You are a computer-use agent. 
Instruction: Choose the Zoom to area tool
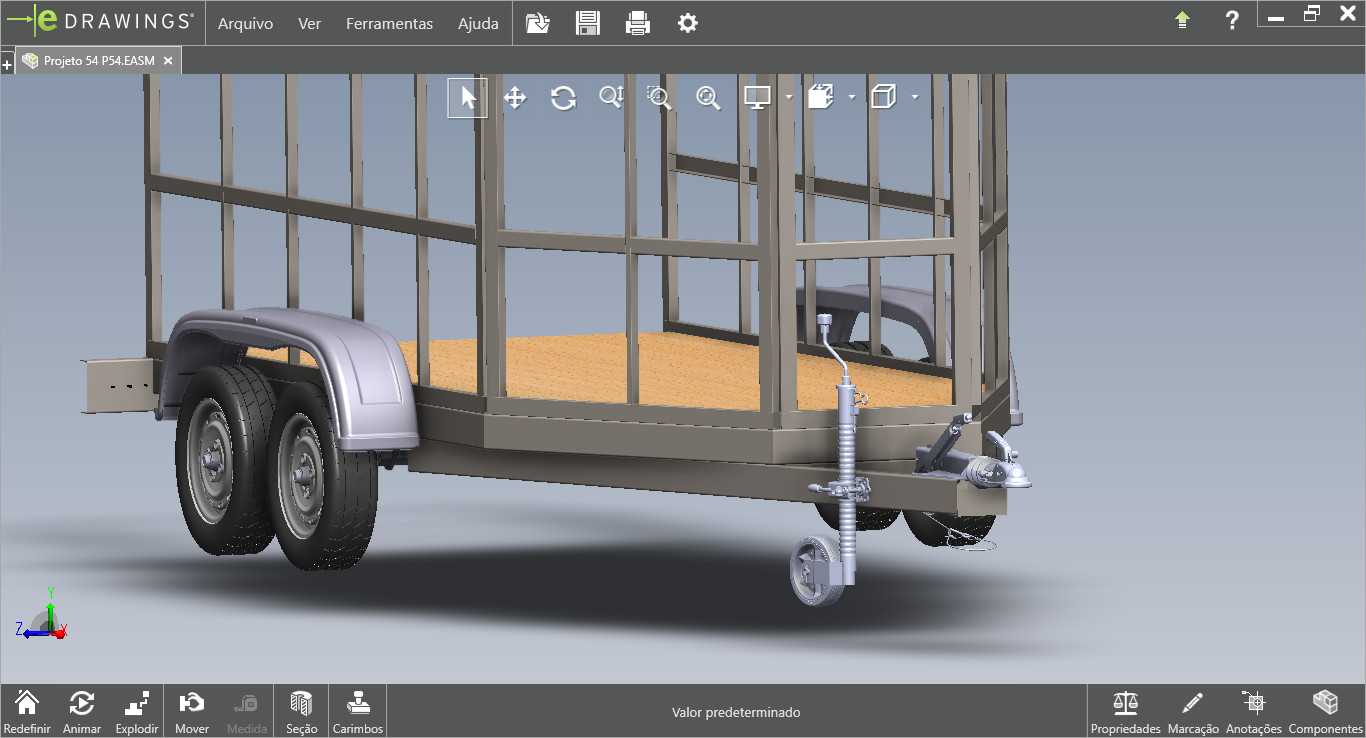click(659, 97)
